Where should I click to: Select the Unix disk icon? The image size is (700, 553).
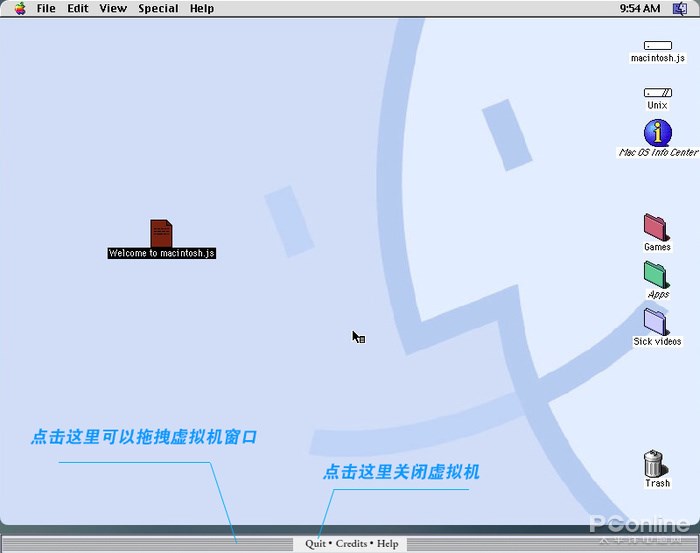[658, 92]
